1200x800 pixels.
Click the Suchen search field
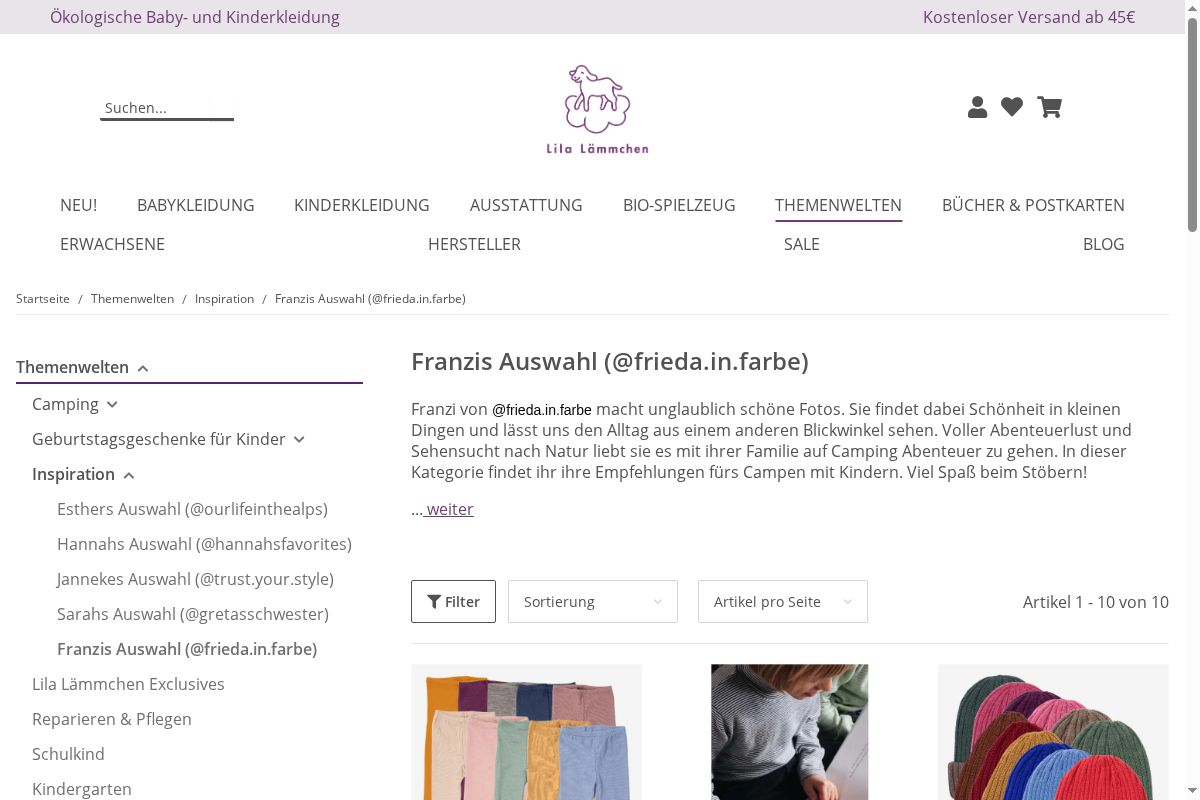coord(167,108)
